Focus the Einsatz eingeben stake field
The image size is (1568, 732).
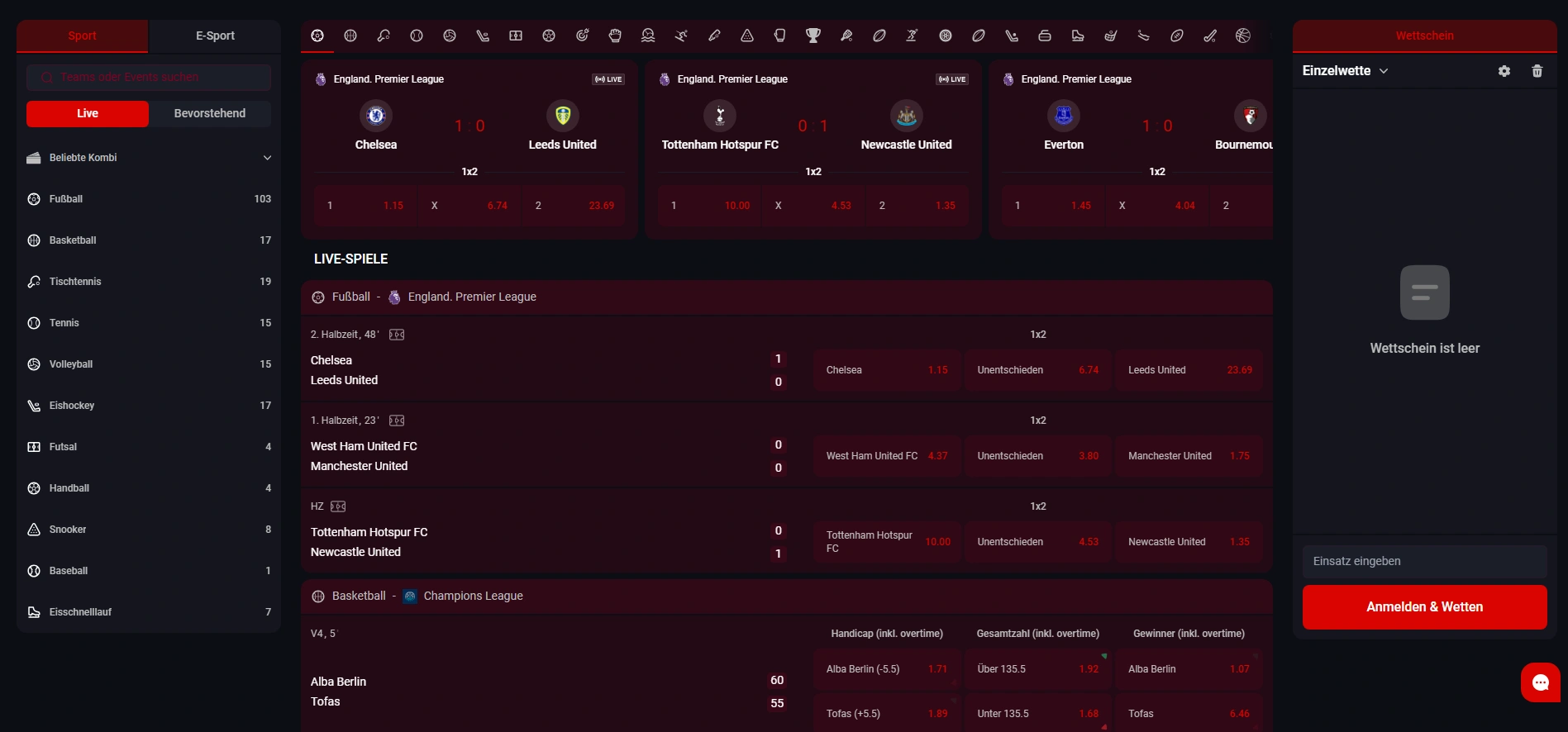[x=1425, y=561]
